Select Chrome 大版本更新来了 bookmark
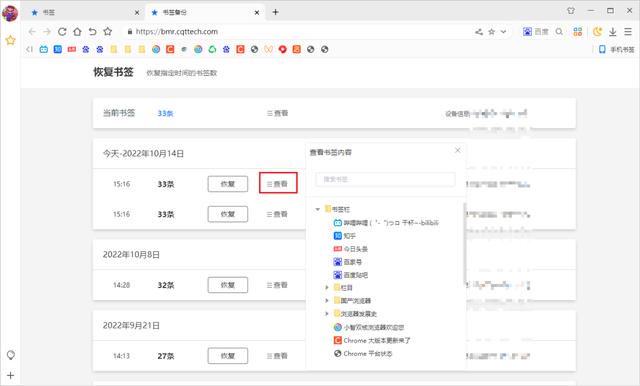 [372, 340]
